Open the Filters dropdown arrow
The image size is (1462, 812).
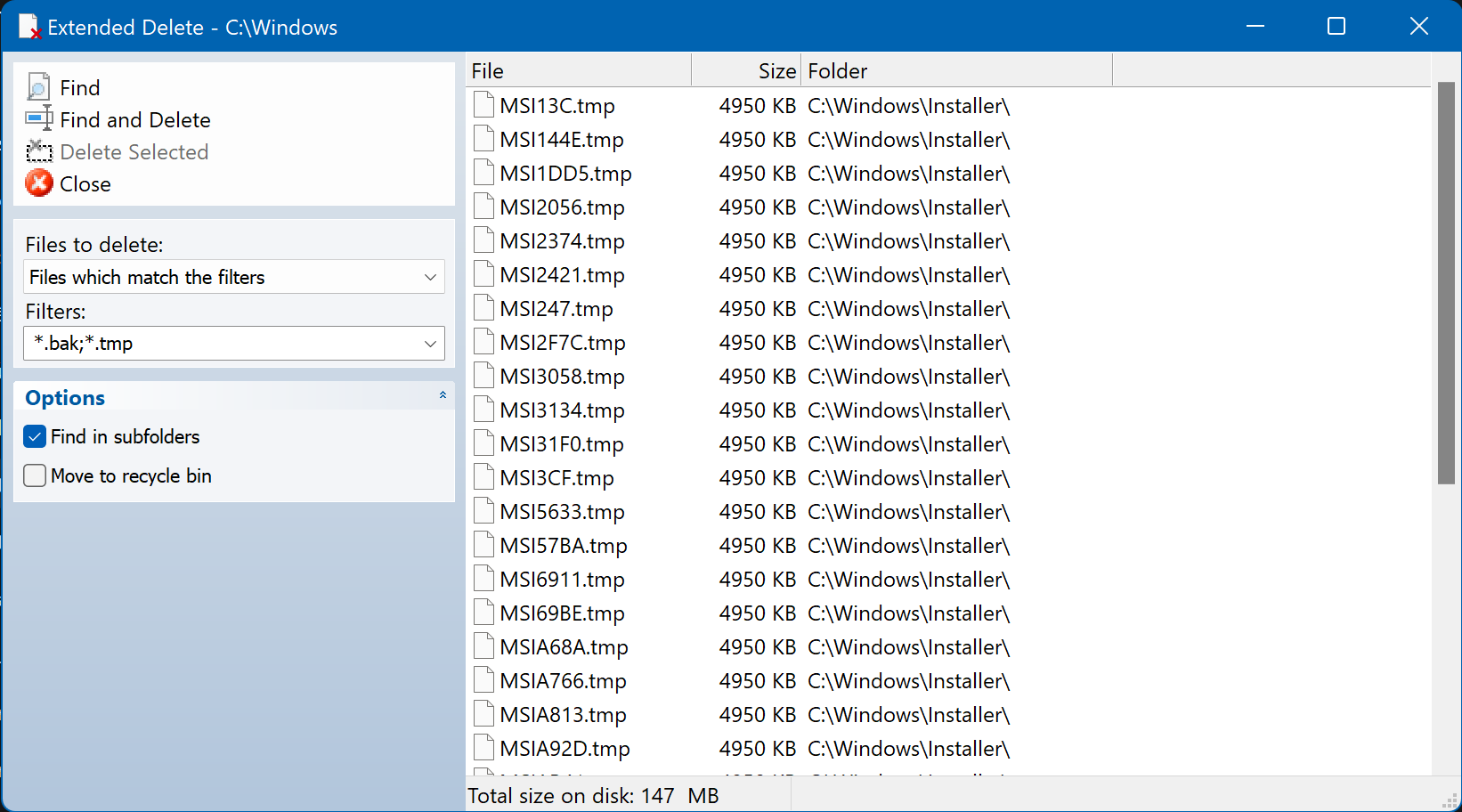430,344
